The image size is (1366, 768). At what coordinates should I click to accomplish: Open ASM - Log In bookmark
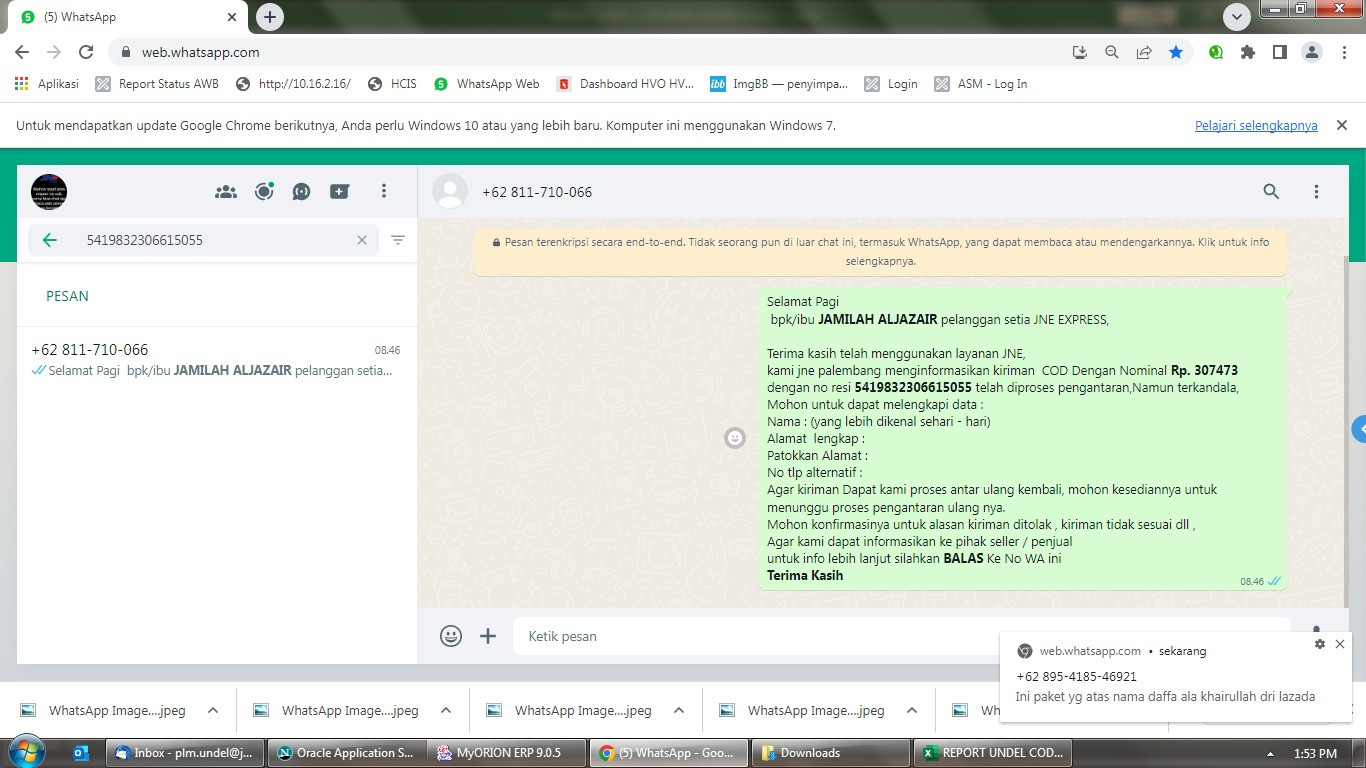pos(981,84)
